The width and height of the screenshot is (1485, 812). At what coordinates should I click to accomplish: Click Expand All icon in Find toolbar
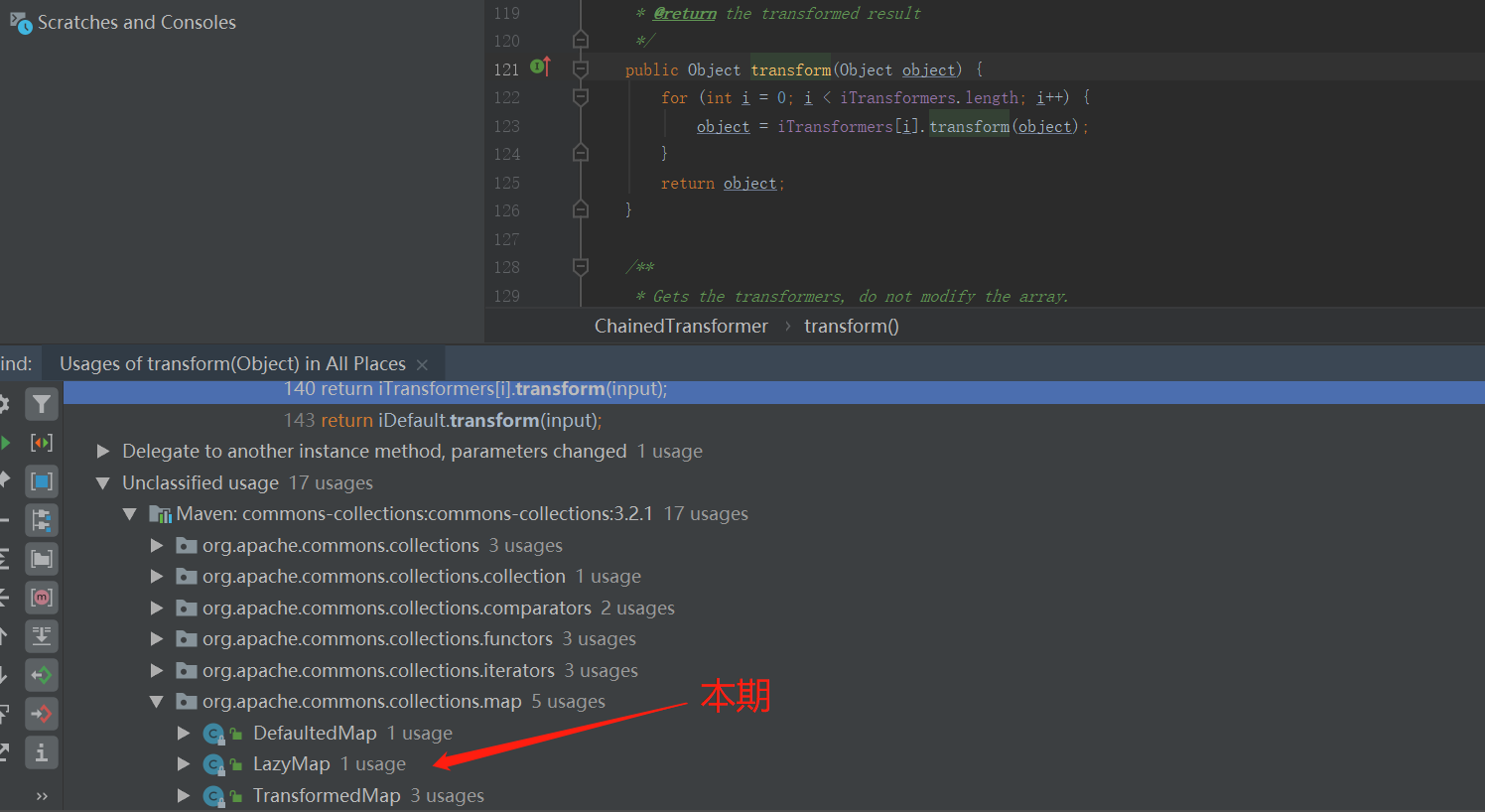point(4,559)
